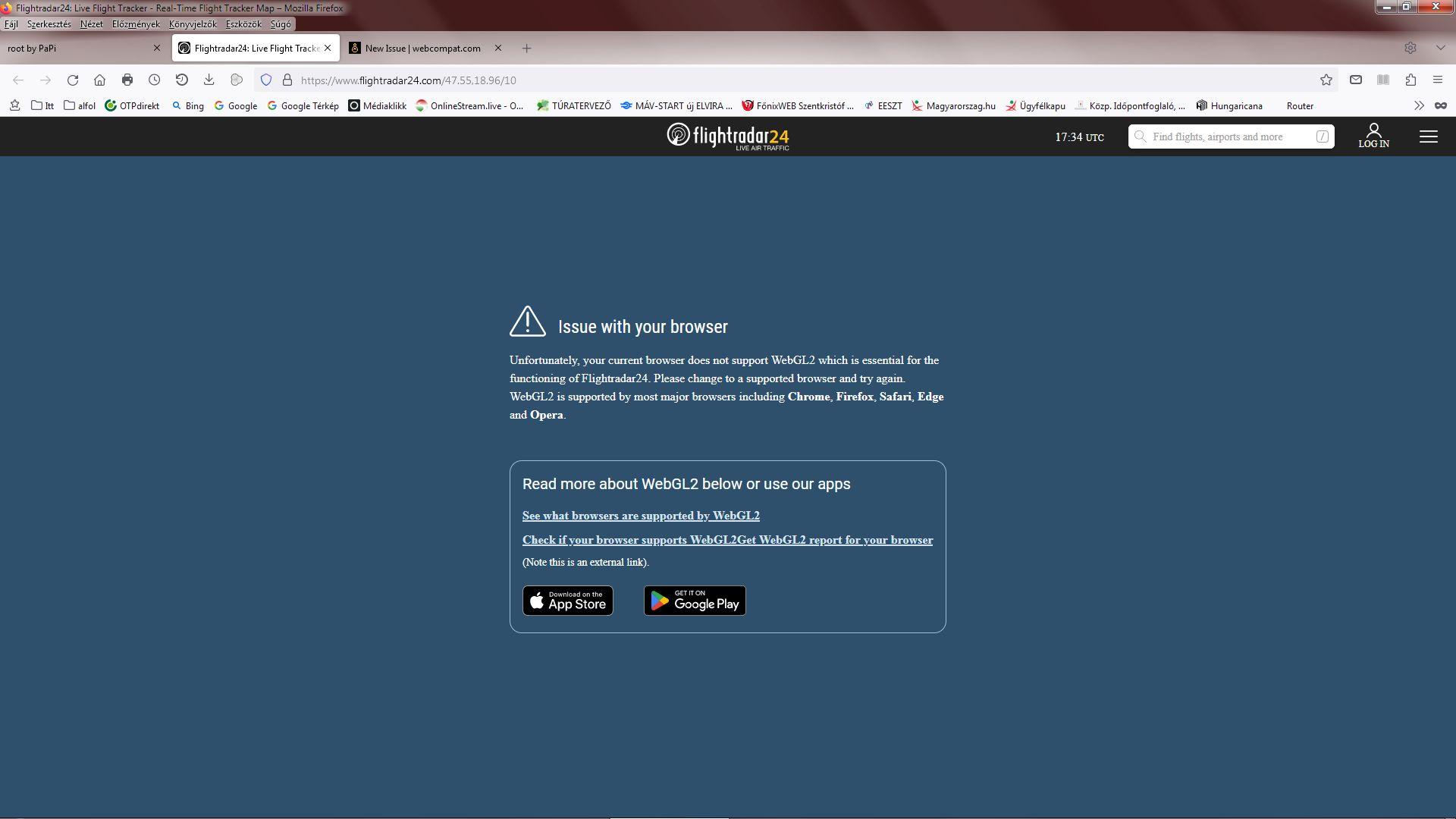Image resolution: width=1456 pixels, height=819 pixels.
Task: Open the Router bookmark
Action: point(1300,106)
